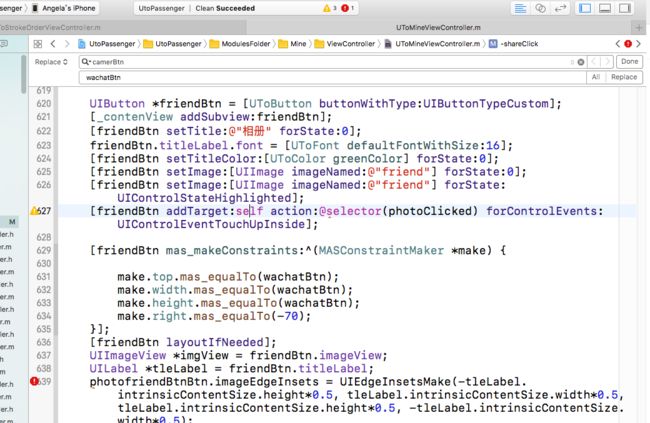Image resolution: width=650 pixels, height=423 pixels.
Task: Click line number 635 in gutter
Action: 44,329
